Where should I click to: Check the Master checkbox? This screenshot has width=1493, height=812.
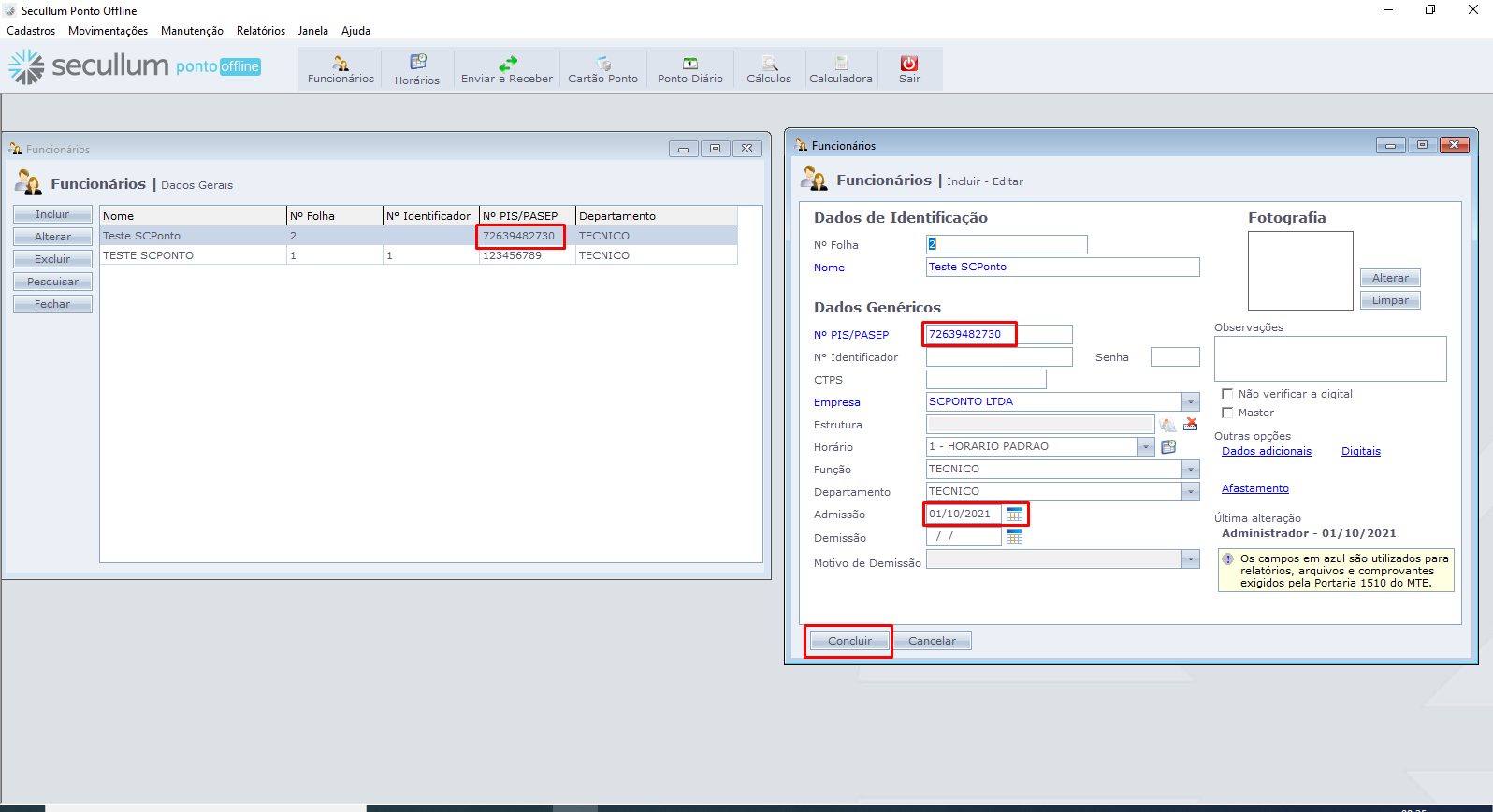click(x=1227, y=413)
